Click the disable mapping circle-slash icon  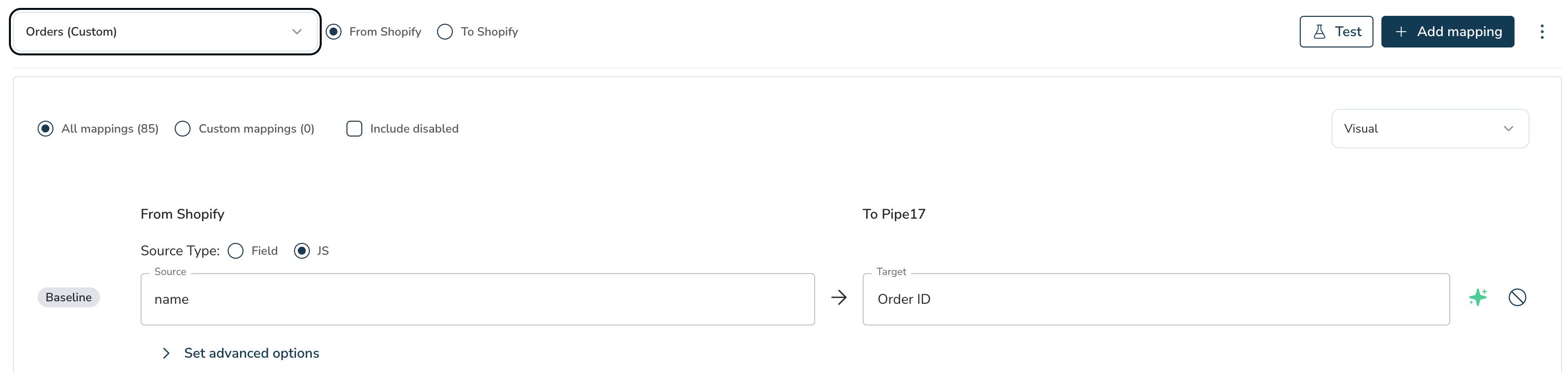coord(1518,297)
